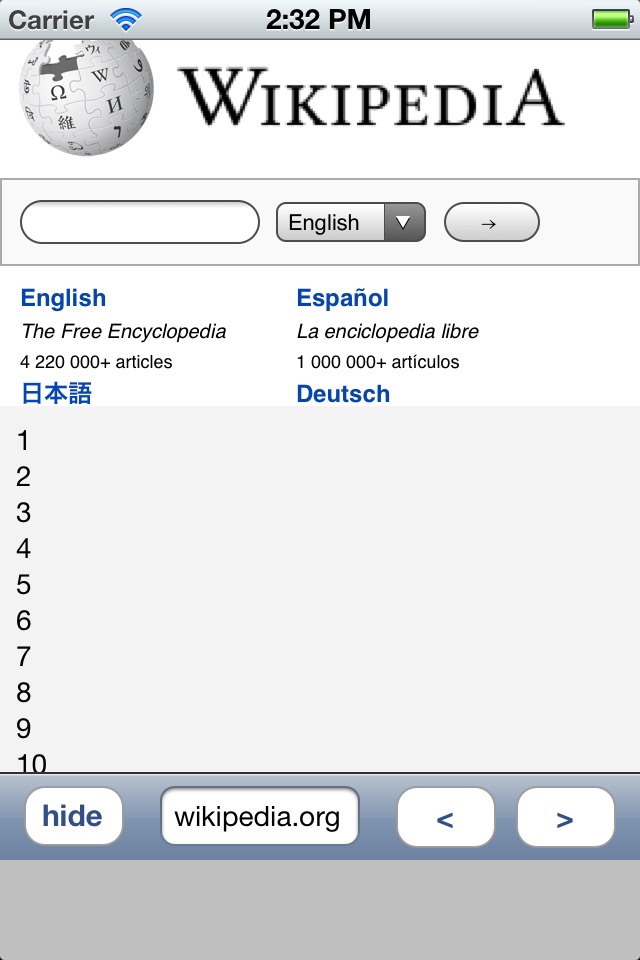Tap the clock time in status bar

point(318,20)
